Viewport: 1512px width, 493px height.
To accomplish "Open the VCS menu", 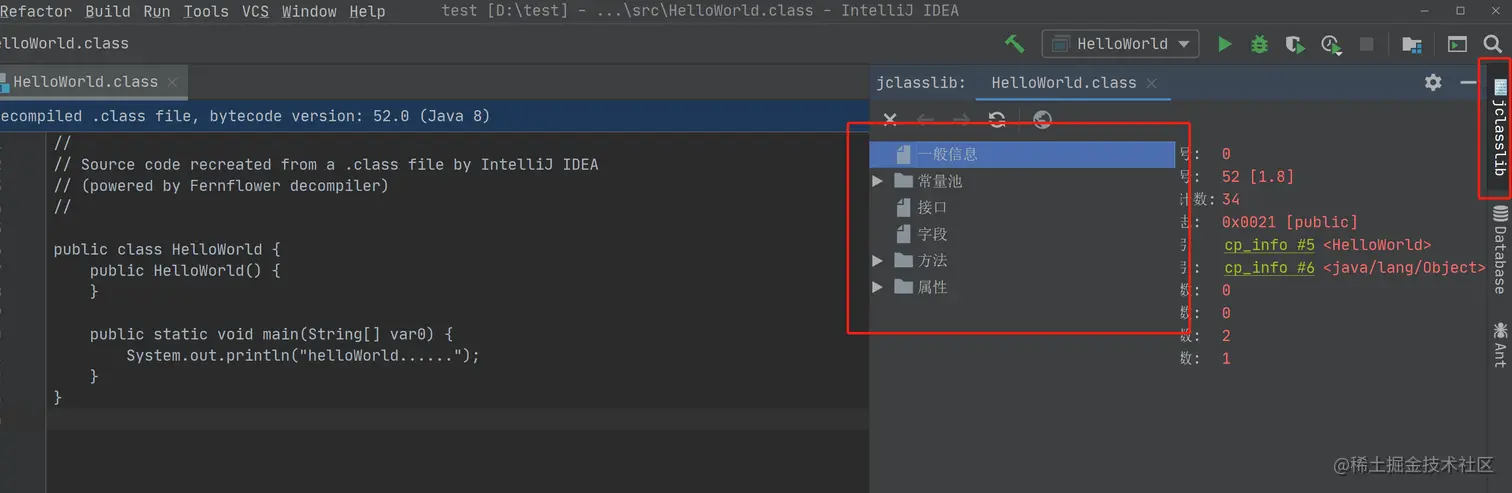I will click(x=255, y=11).
